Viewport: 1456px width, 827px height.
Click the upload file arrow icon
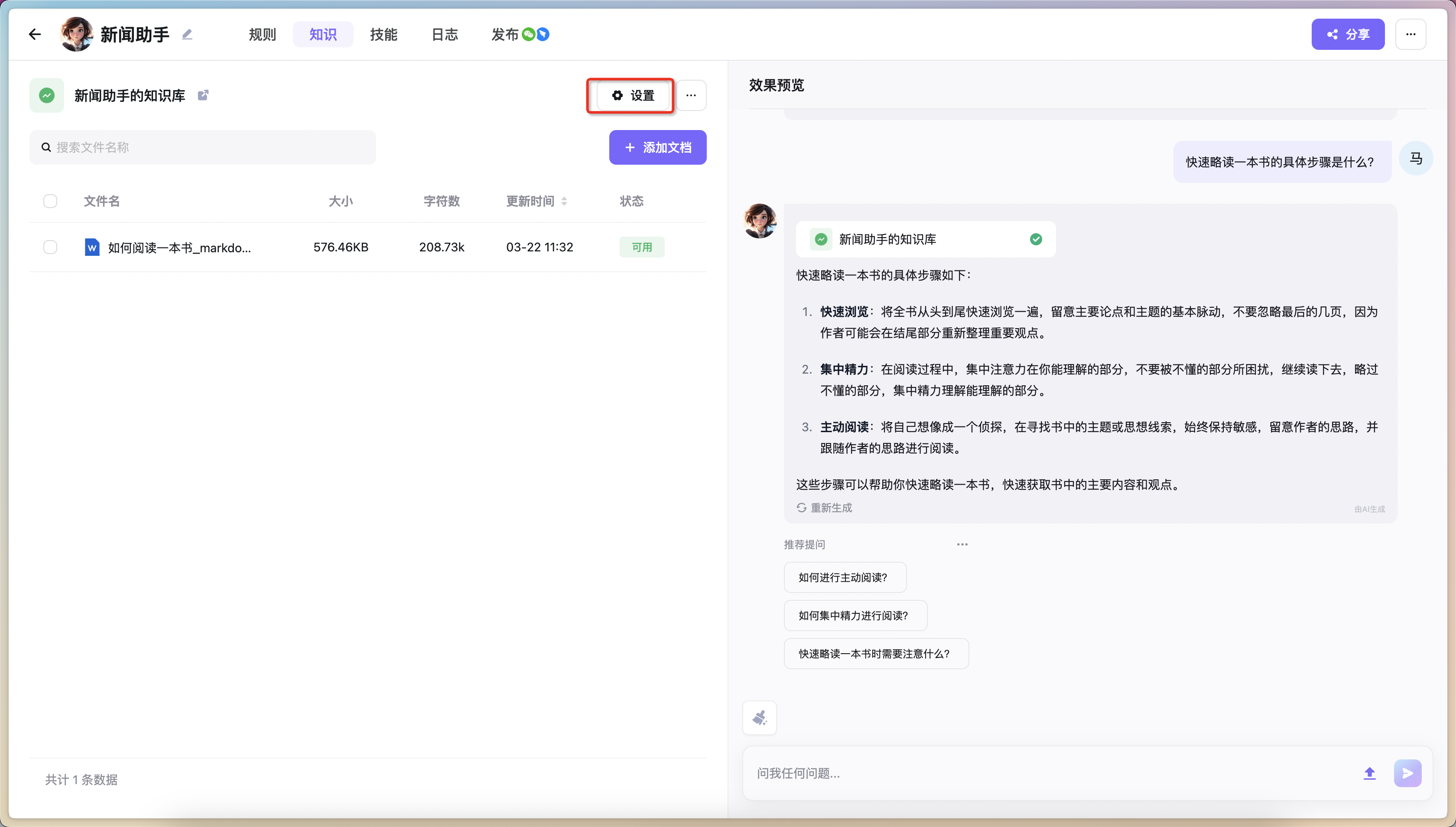coord(1370,774)
